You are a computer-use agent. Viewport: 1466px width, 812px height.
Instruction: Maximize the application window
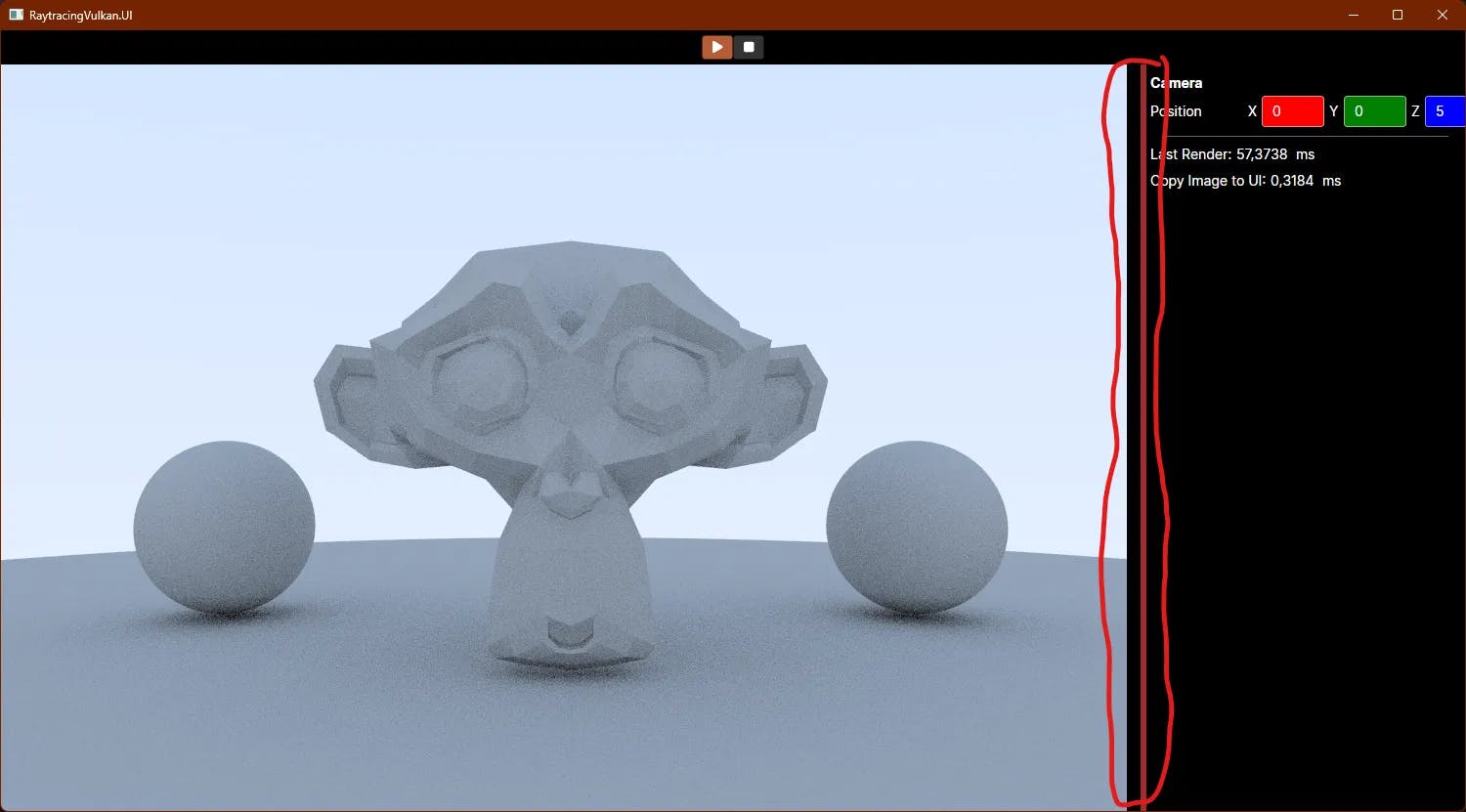tap(1398, 15)
